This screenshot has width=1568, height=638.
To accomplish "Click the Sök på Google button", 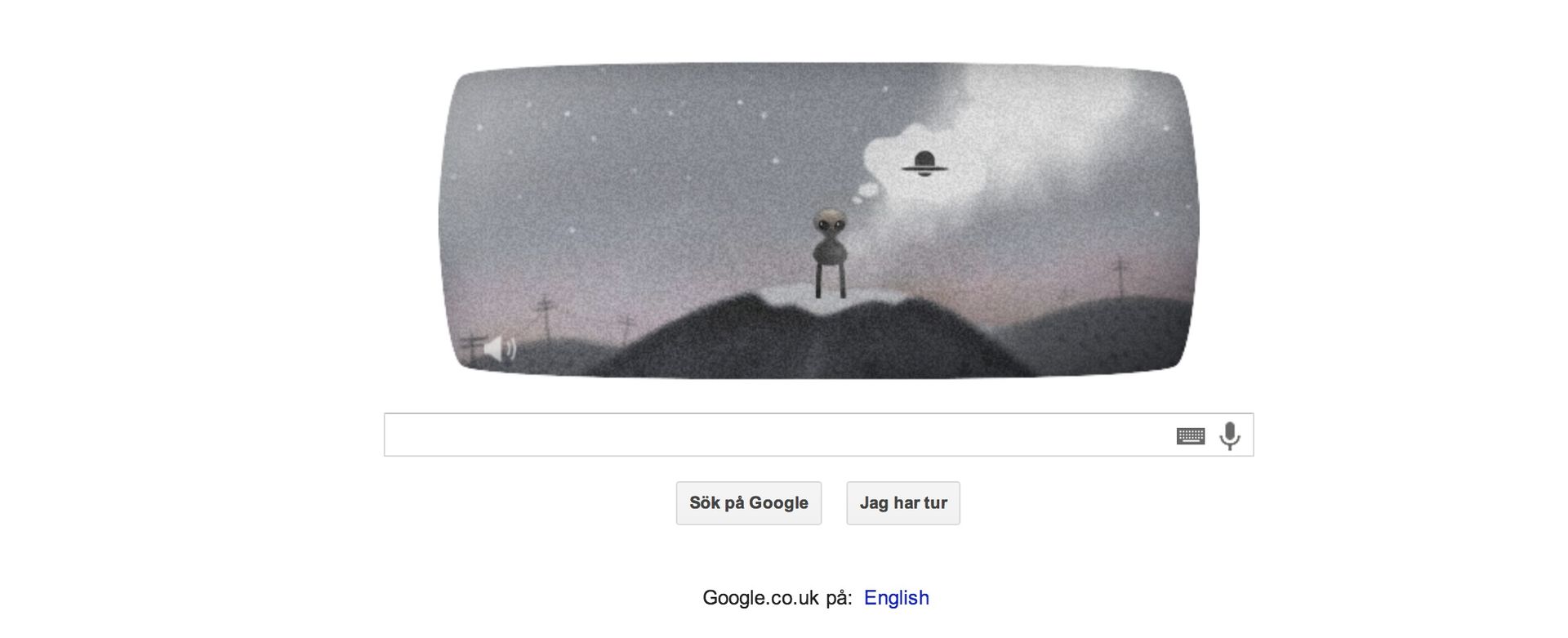I will tap(749, 503).
